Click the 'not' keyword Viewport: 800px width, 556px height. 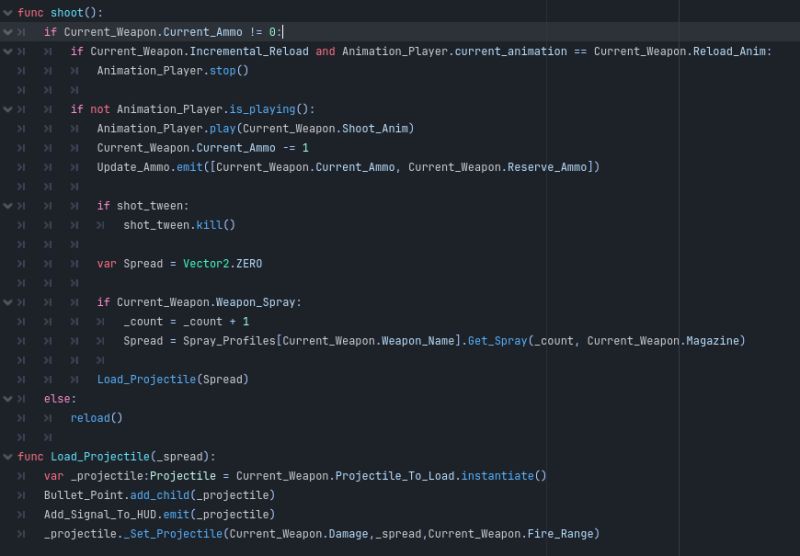[100, 109]
